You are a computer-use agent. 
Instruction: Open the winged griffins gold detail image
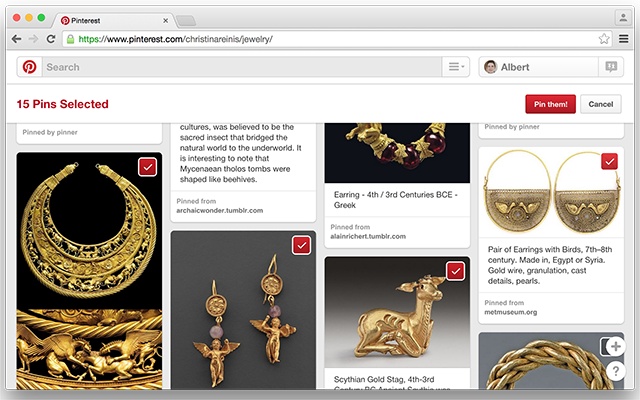click(x=89, y=349)
